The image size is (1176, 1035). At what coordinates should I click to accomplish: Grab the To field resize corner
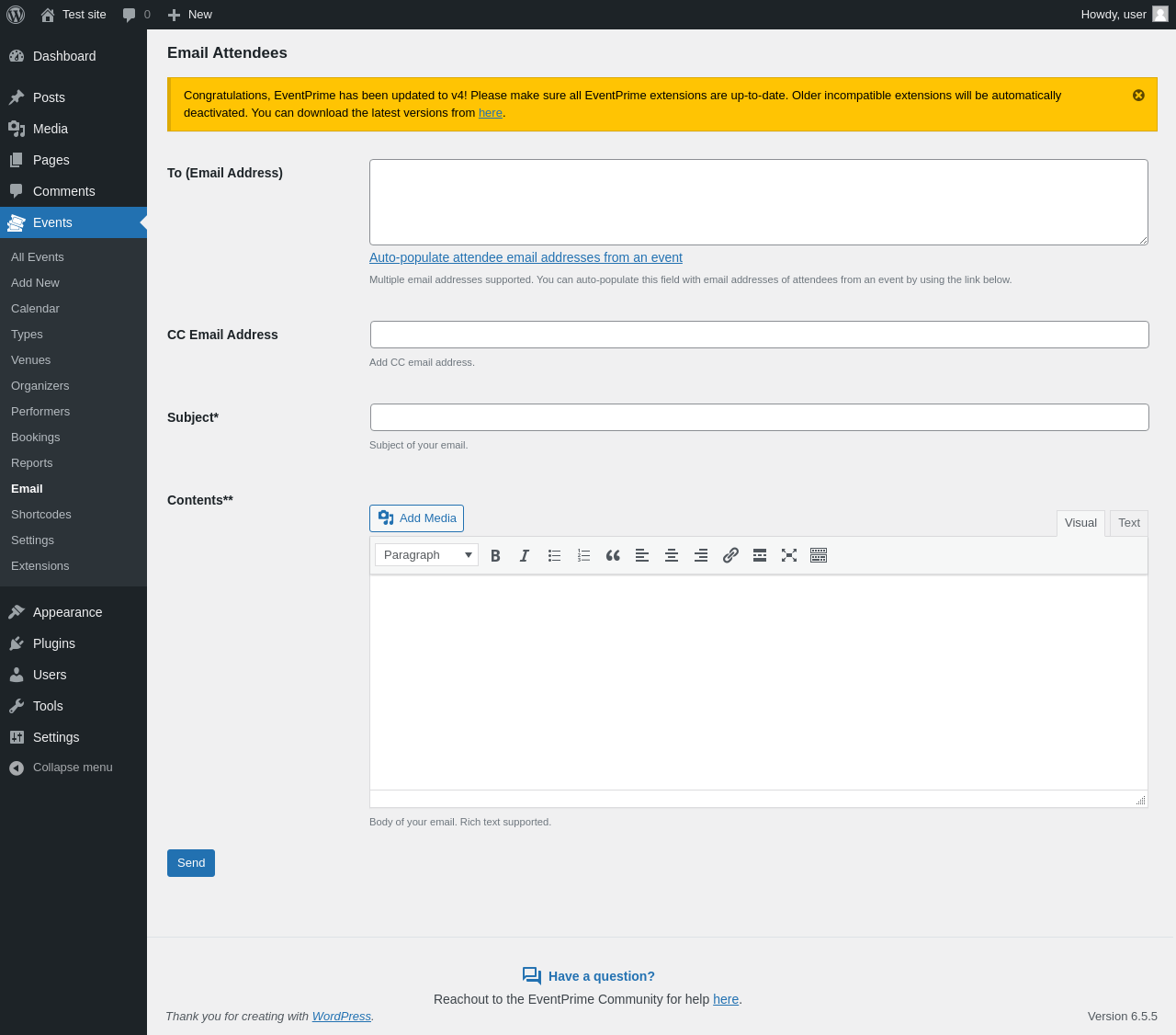pyautogui.click(x=1142, y=239)
